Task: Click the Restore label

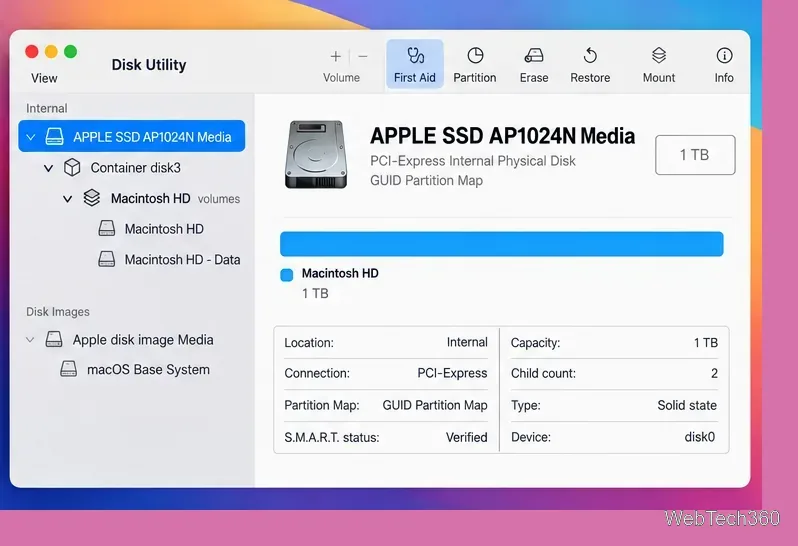Action: click(590, 78)
